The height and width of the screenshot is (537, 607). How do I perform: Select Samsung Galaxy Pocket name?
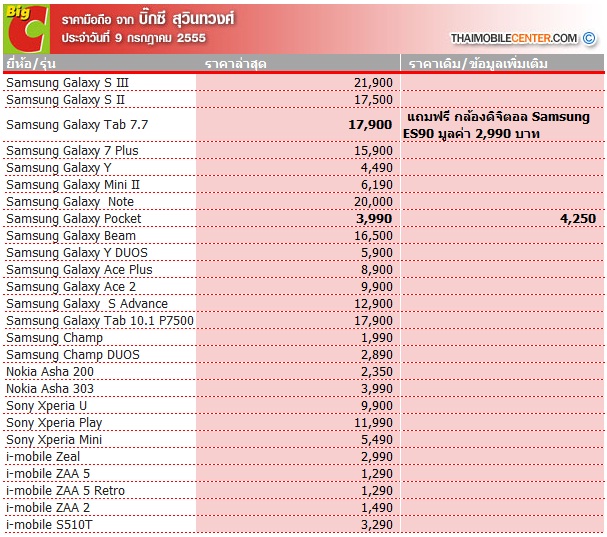(74, 219)
